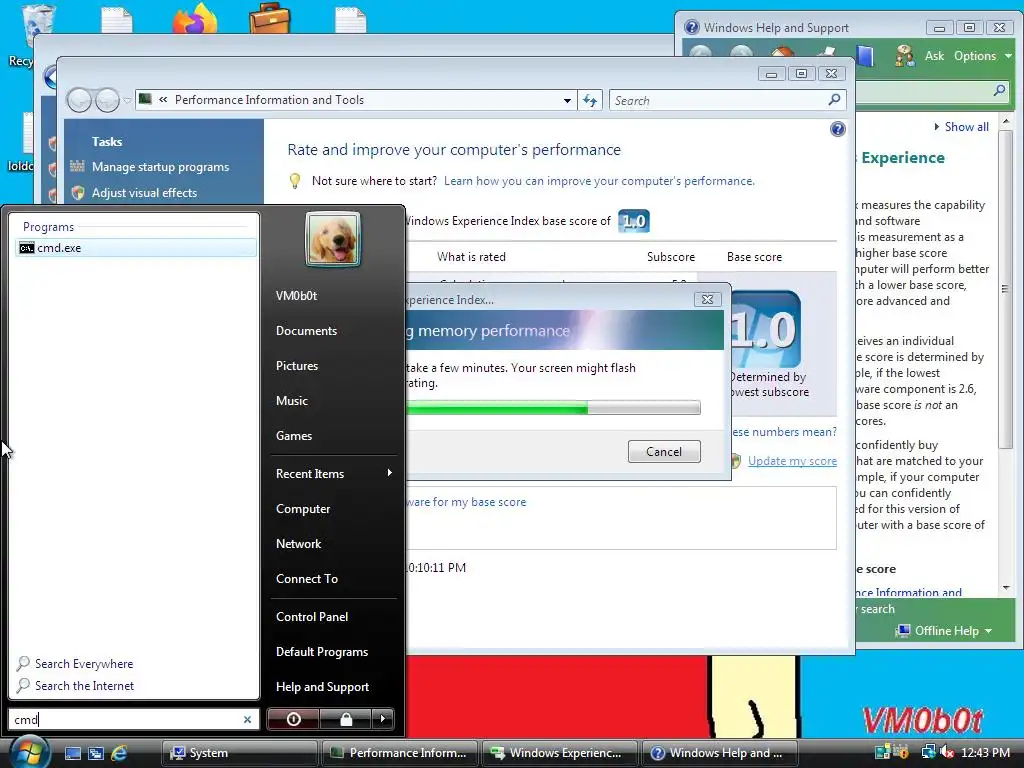Click the Start menu power button
The image size is (1024, 768).
pos(293,719)
